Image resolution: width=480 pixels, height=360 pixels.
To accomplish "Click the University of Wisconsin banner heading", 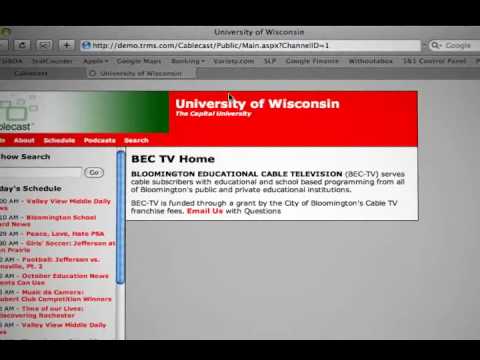I will pyautogui.click(x=257, y=104).
